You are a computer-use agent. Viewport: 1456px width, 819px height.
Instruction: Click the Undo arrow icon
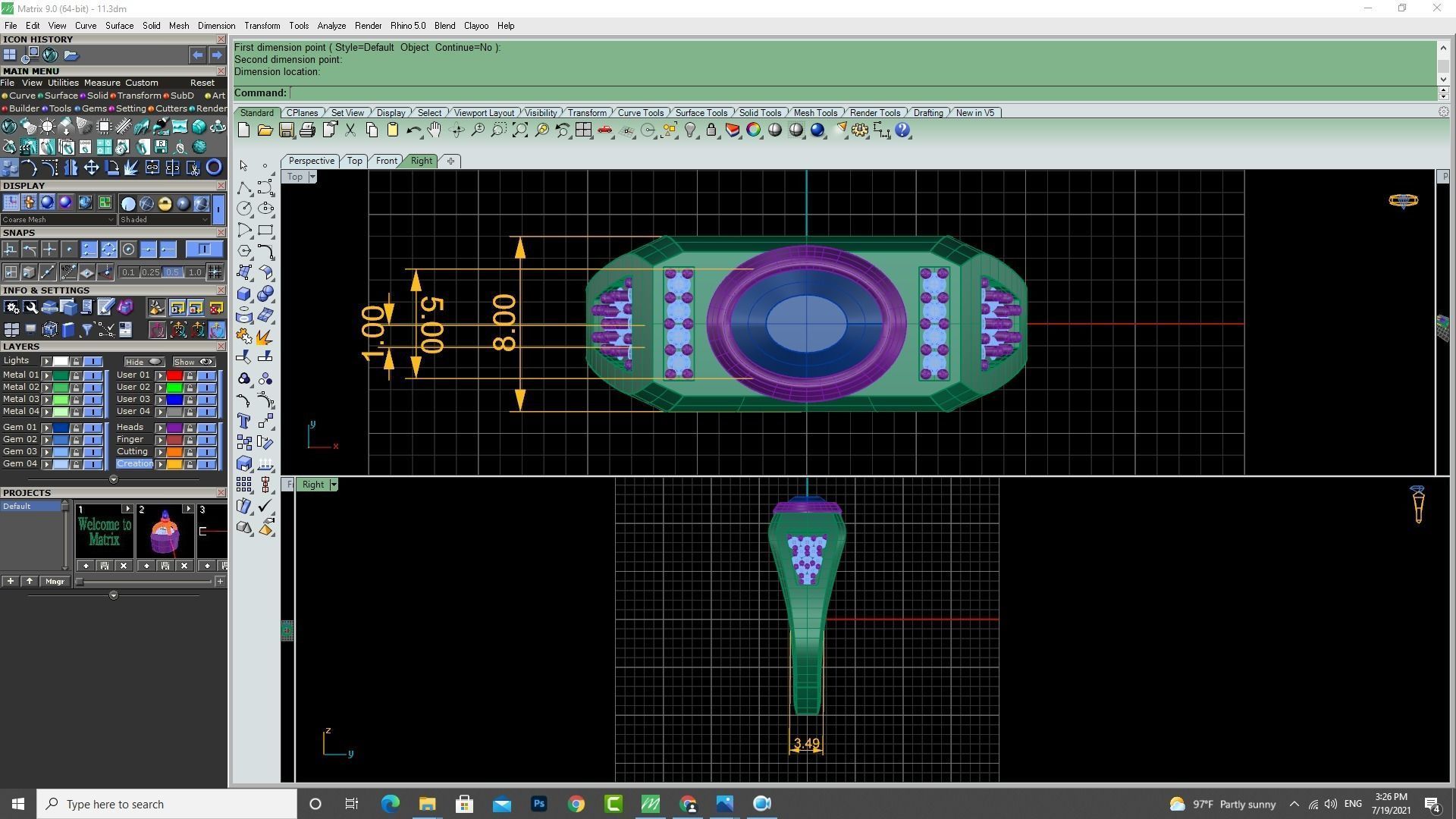tap(413, 130)
